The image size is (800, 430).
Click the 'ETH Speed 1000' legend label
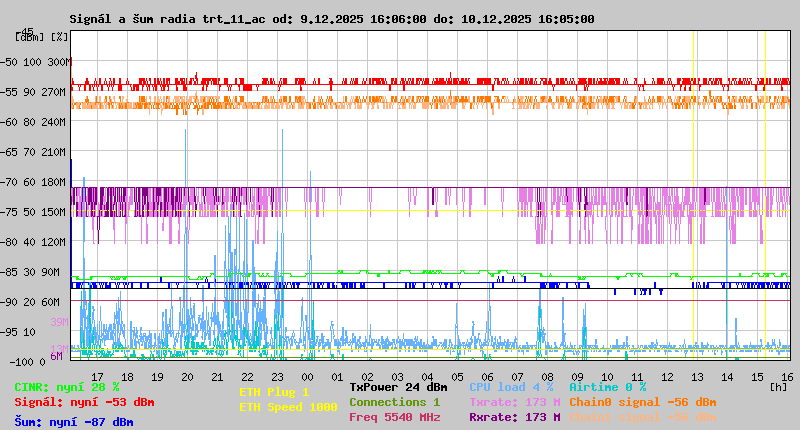tap(288, 407)
